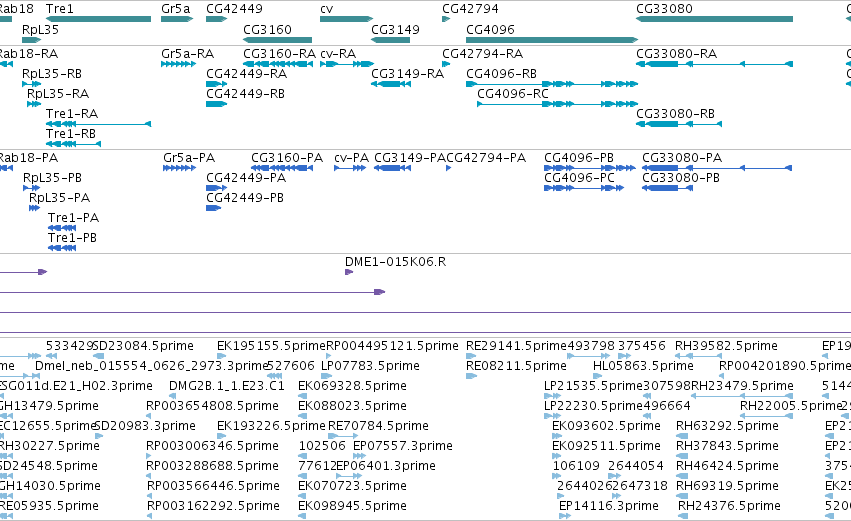Click the RpL35 gene feature

(x=31, y=40)
